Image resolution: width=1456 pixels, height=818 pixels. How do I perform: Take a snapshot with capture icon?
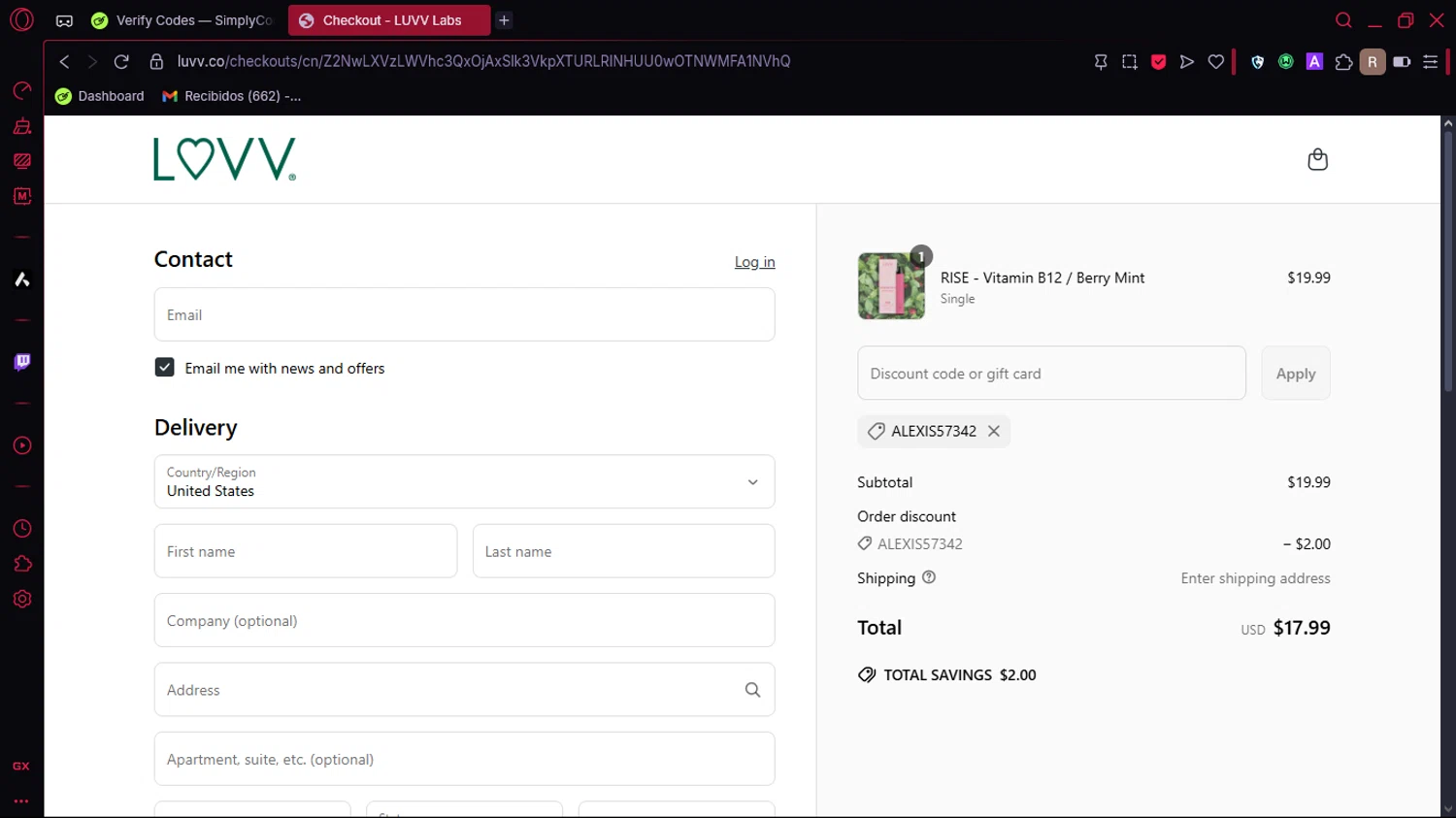[1129, 61]
